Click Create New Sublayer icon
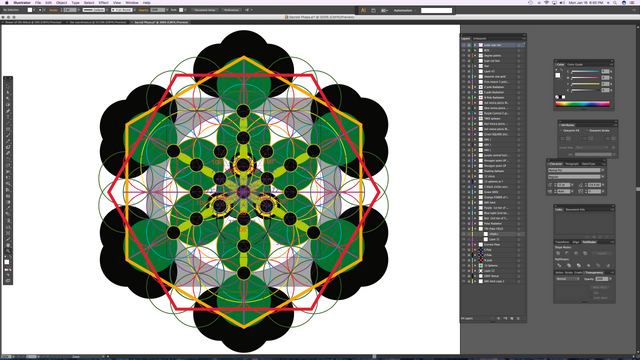Viewport: 640px width, 360px height. [505, 318]
